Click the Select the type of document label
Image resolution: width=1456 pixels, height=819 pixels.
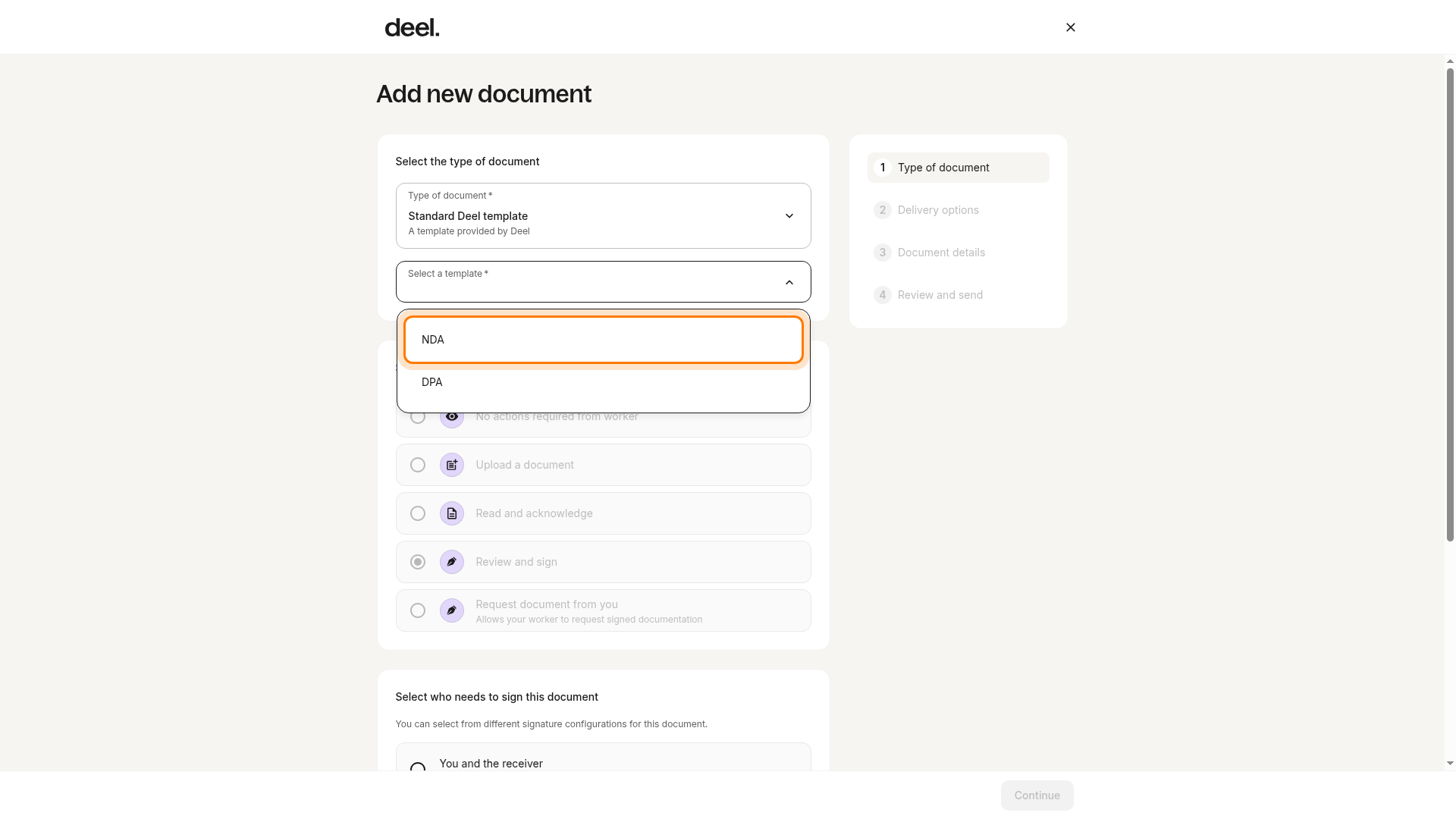click(467, 162)
